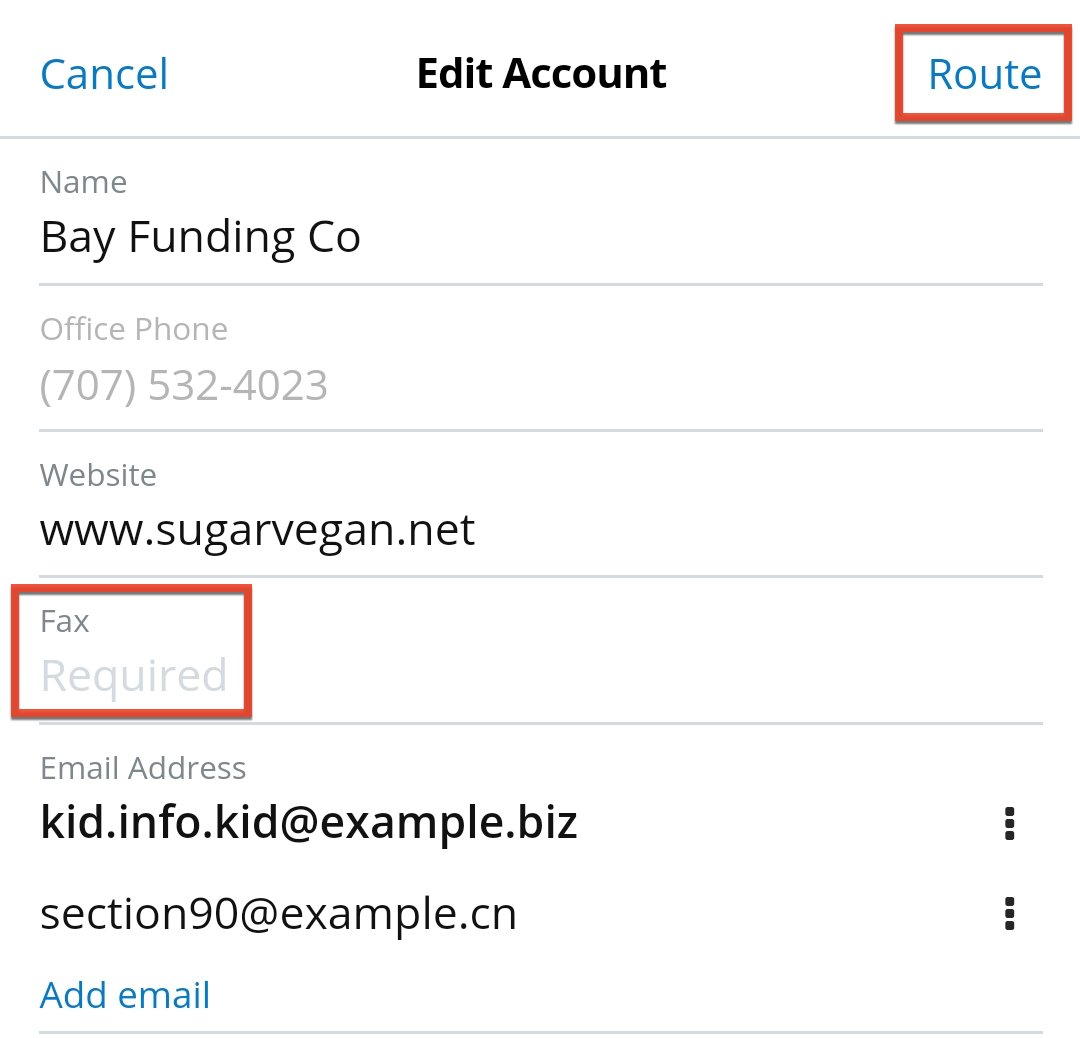Edit the secondary email section90@example.cn
This screenshot has height=1038, width=1080.
[x=278, y=913]
